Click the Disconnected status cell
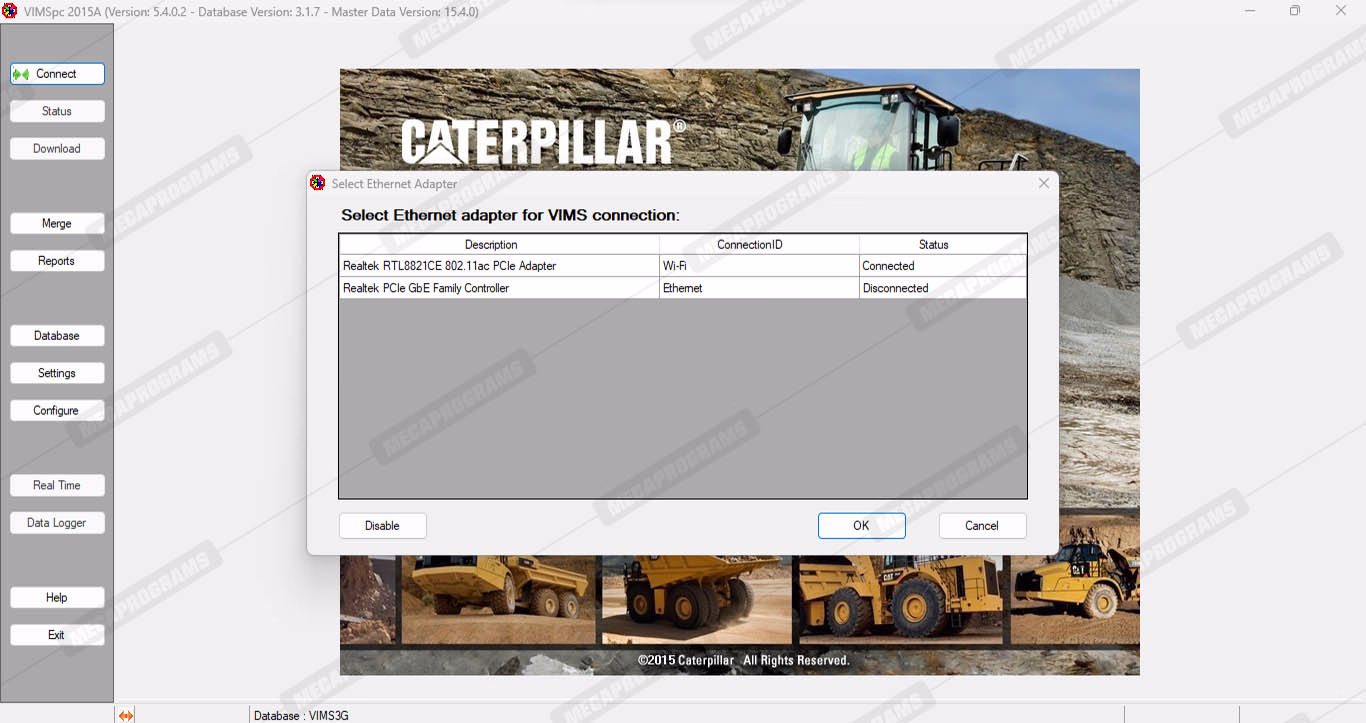The height and width of the screenshot is (723, 1366). pyautogui.click(x=943, y=288)
